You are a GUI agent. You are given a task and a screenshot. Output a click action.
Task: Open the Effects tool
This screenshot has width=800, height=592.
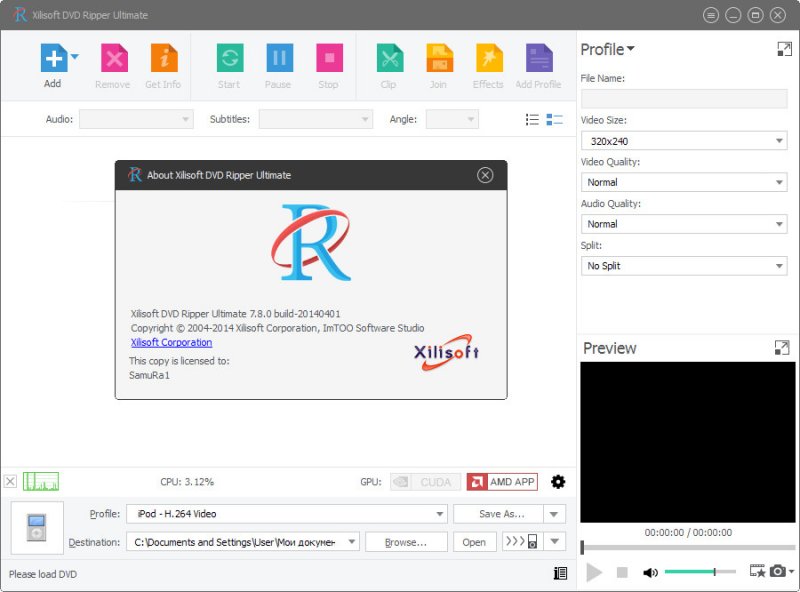click(489, 58)
